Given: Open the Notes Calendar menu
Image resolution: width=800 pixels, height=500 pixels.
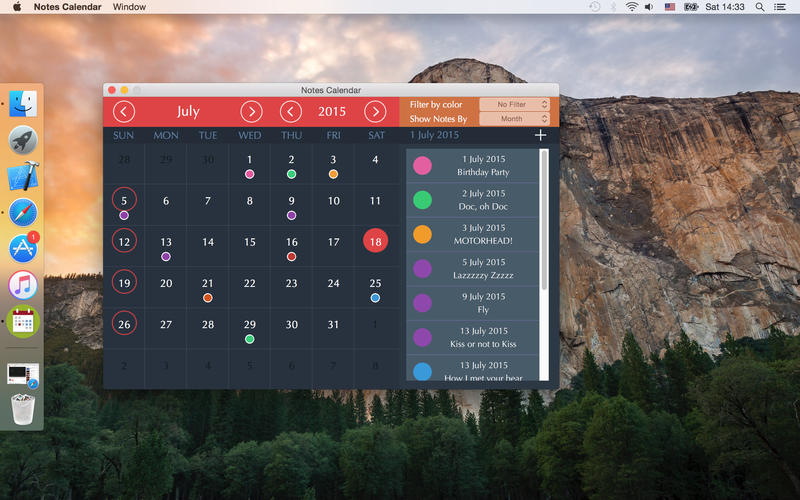Looking at the screenshot, I should pos(67,7).
